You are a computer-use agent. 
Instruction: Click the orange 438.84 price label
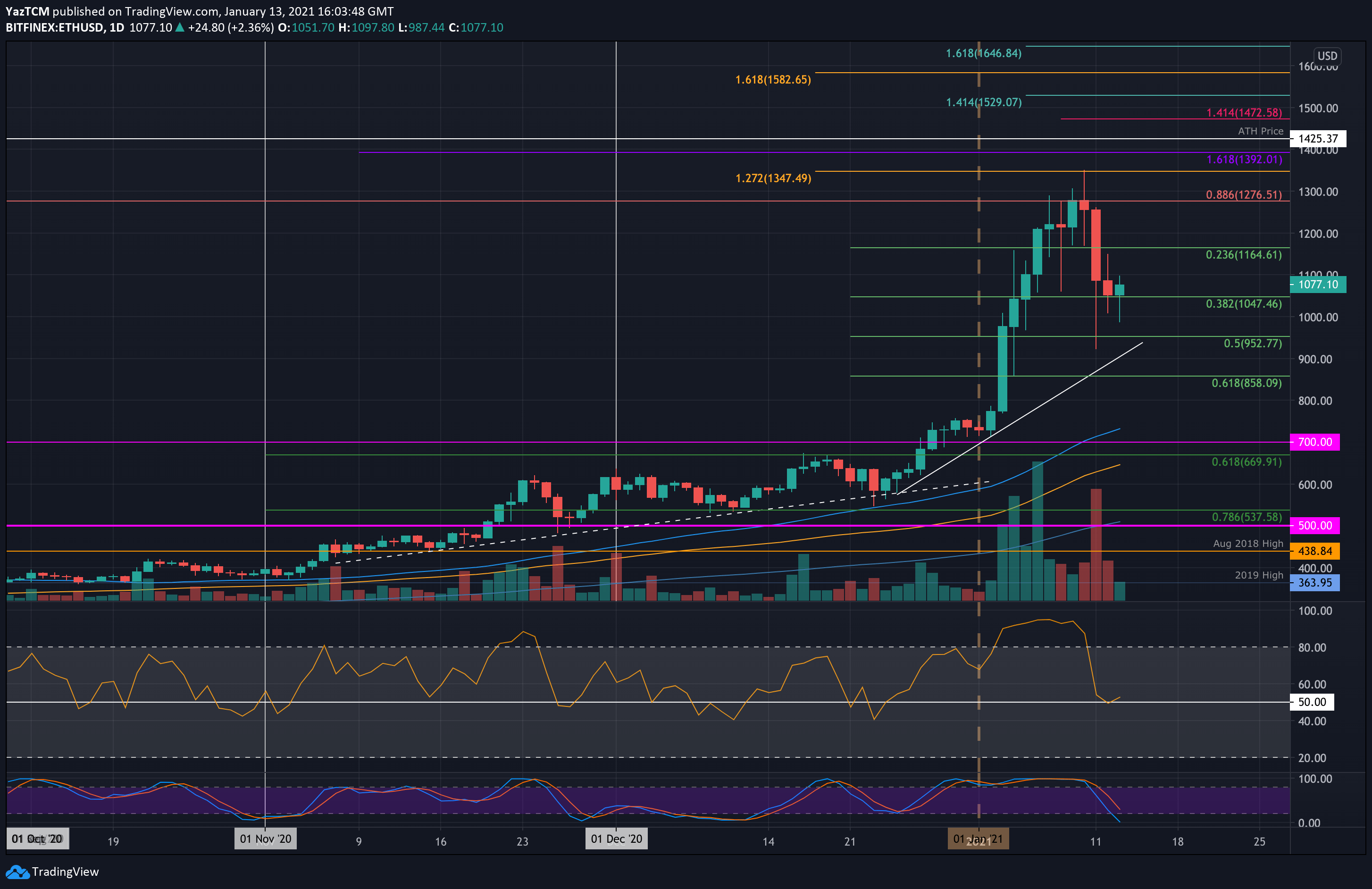tap(1315, 551)
